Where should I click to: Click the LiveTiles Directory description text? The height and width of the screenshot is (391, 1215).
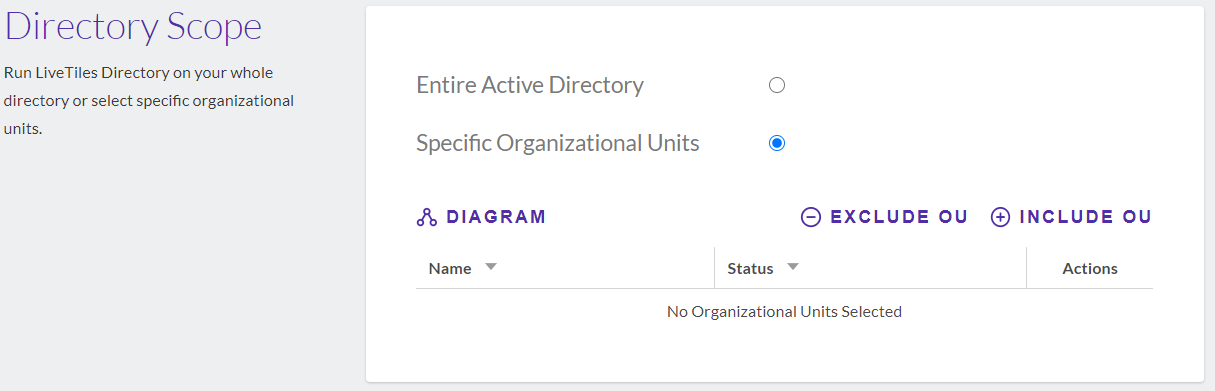click(x=149, y=101)
